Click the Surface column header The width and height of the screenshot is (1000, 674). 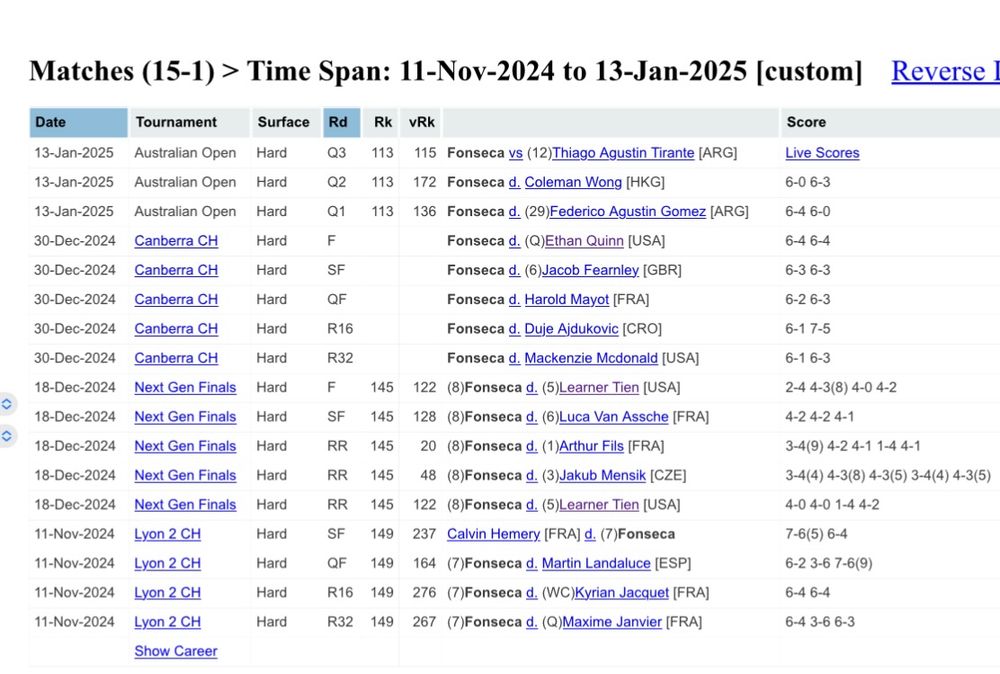point(286,122)
